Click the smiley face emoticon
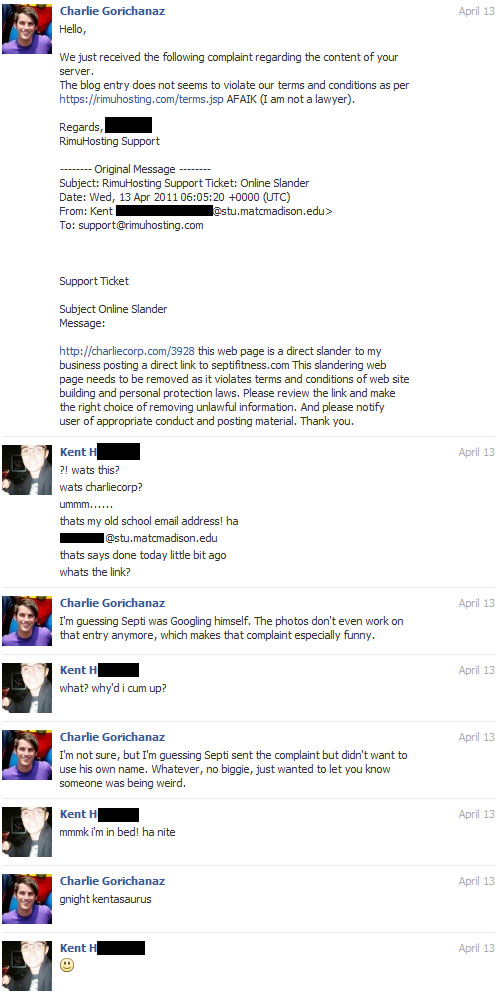Image resolution: width=503 pixels, height=997 pixels. click(67, 965)
